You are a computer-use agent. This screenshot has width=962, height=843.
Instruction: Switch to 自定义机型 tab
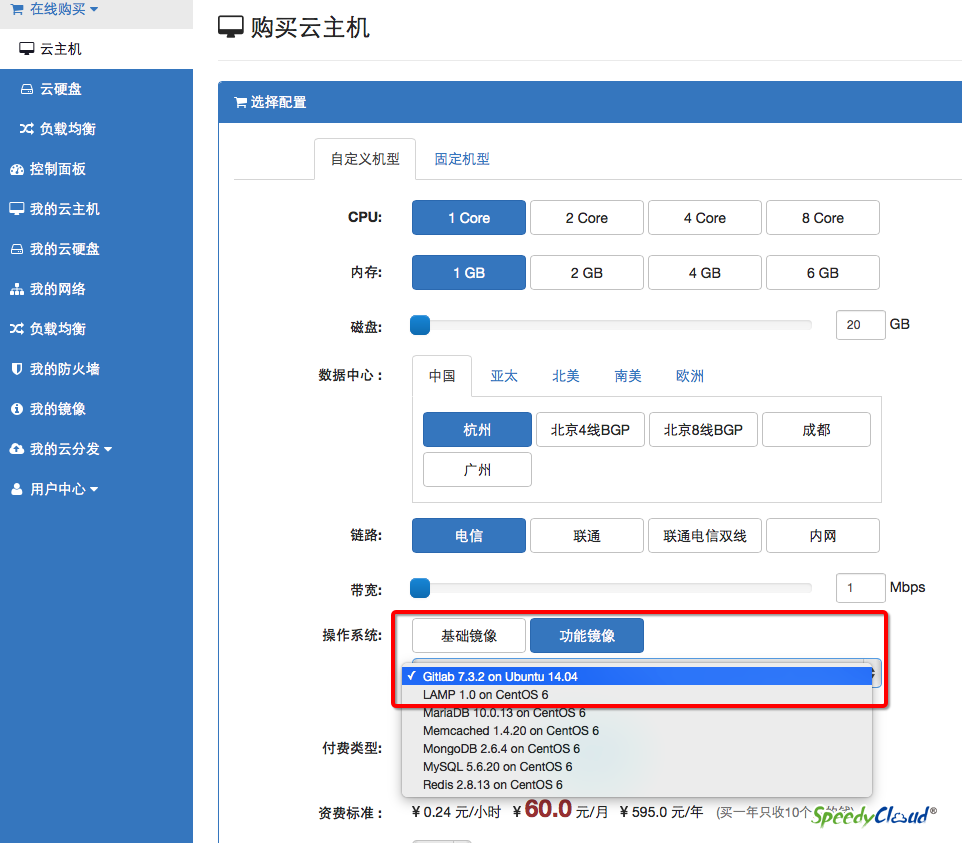[x=365, y=159]
